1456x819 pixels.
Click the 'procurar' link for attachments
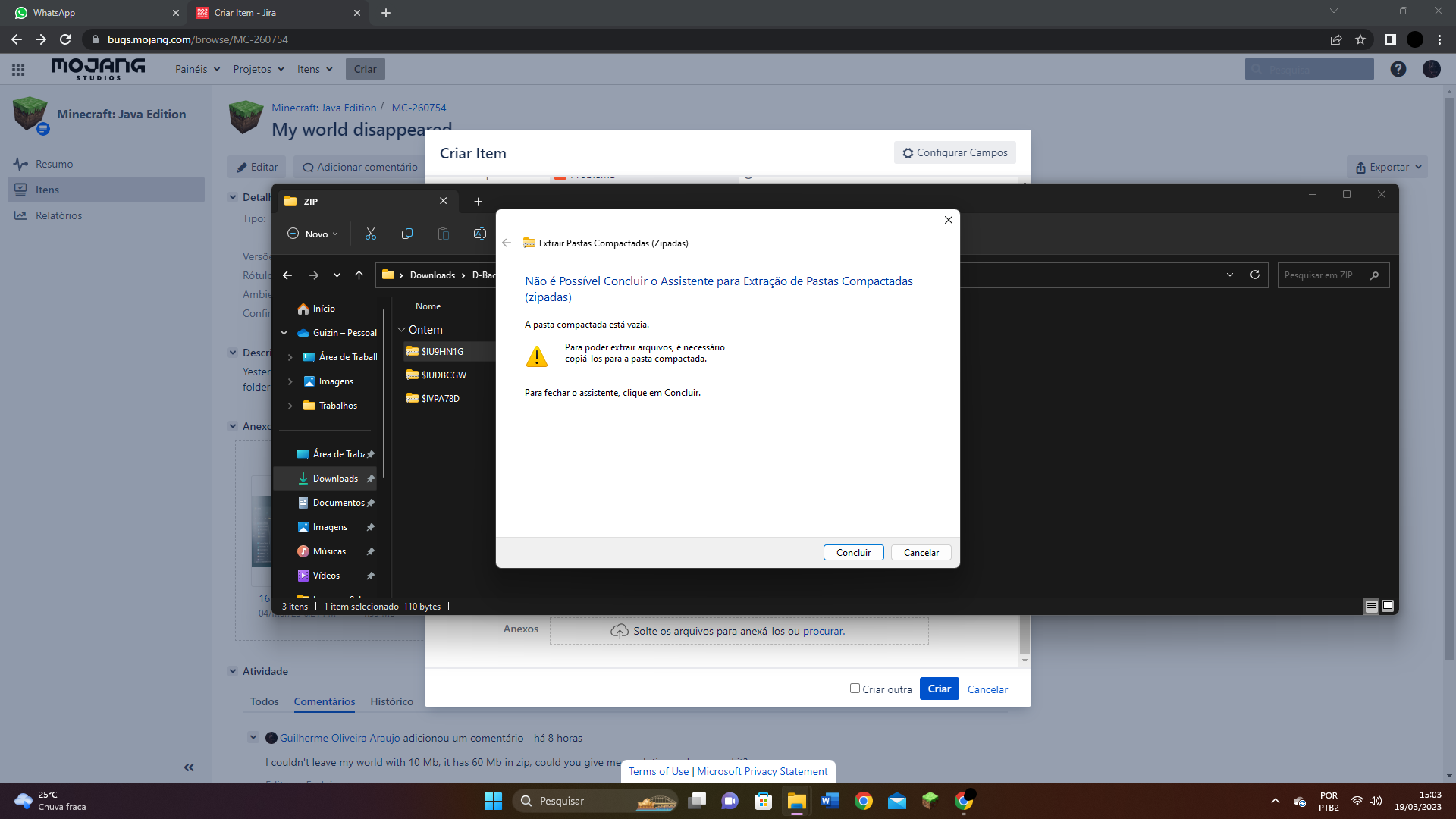[x=823, y=631]
